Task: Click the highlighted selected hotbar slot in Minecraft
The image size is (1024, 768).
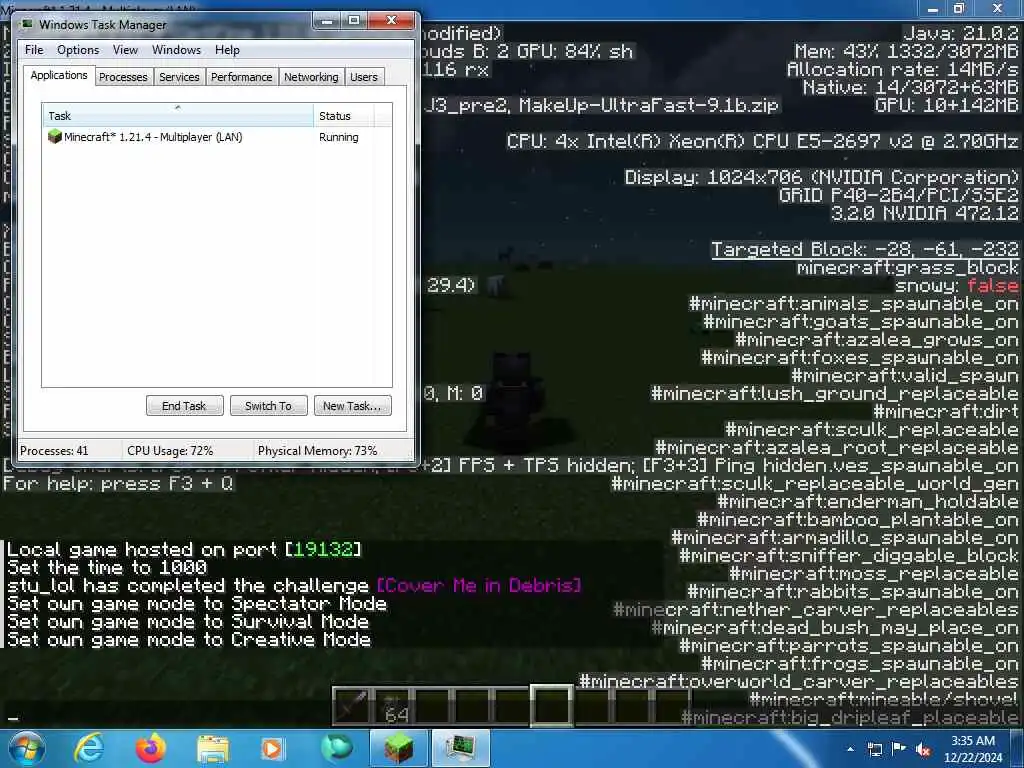Action: click(x=551, y=705)
